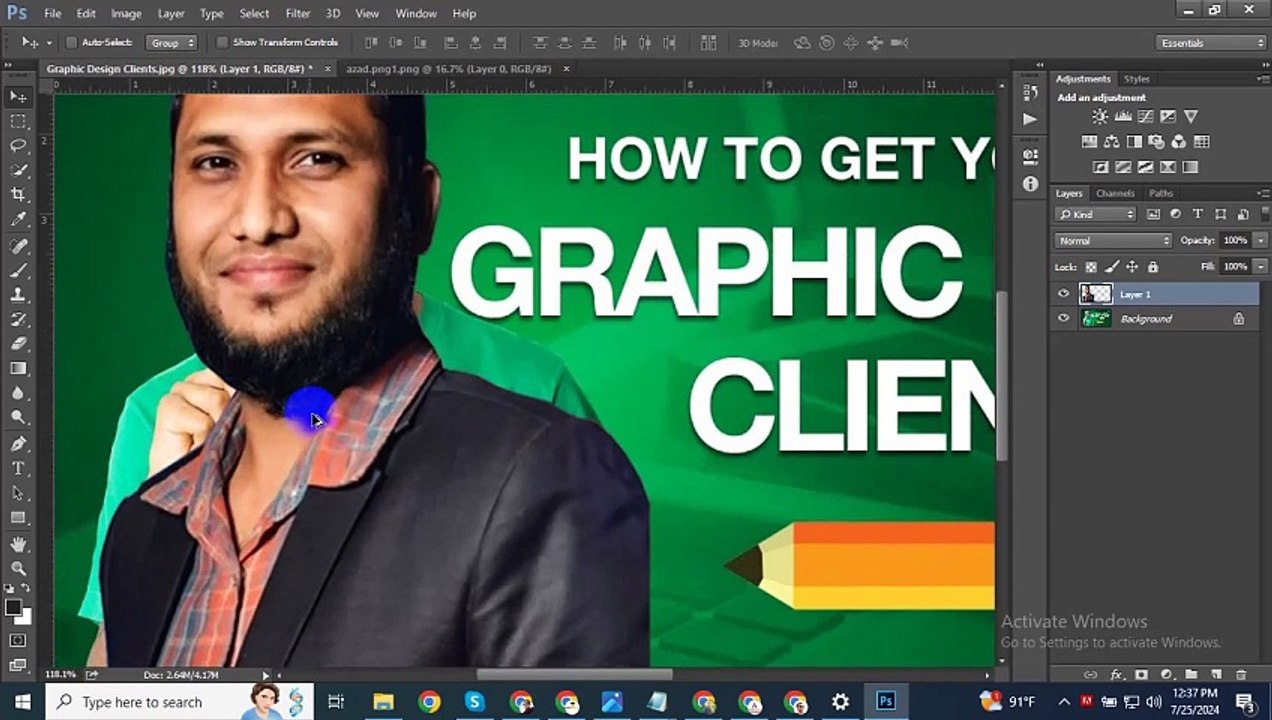Hide Layer 1 with its eye icon
Image resolution: width=1272 pixels, height=720 pixels.
click(1063, 294)
